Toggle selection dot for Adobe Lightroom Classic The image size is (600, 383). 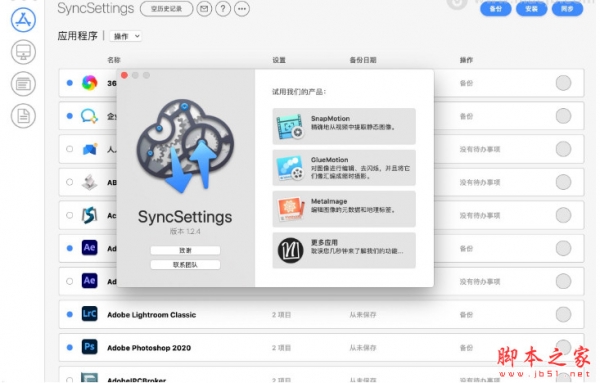coord(70,315)
